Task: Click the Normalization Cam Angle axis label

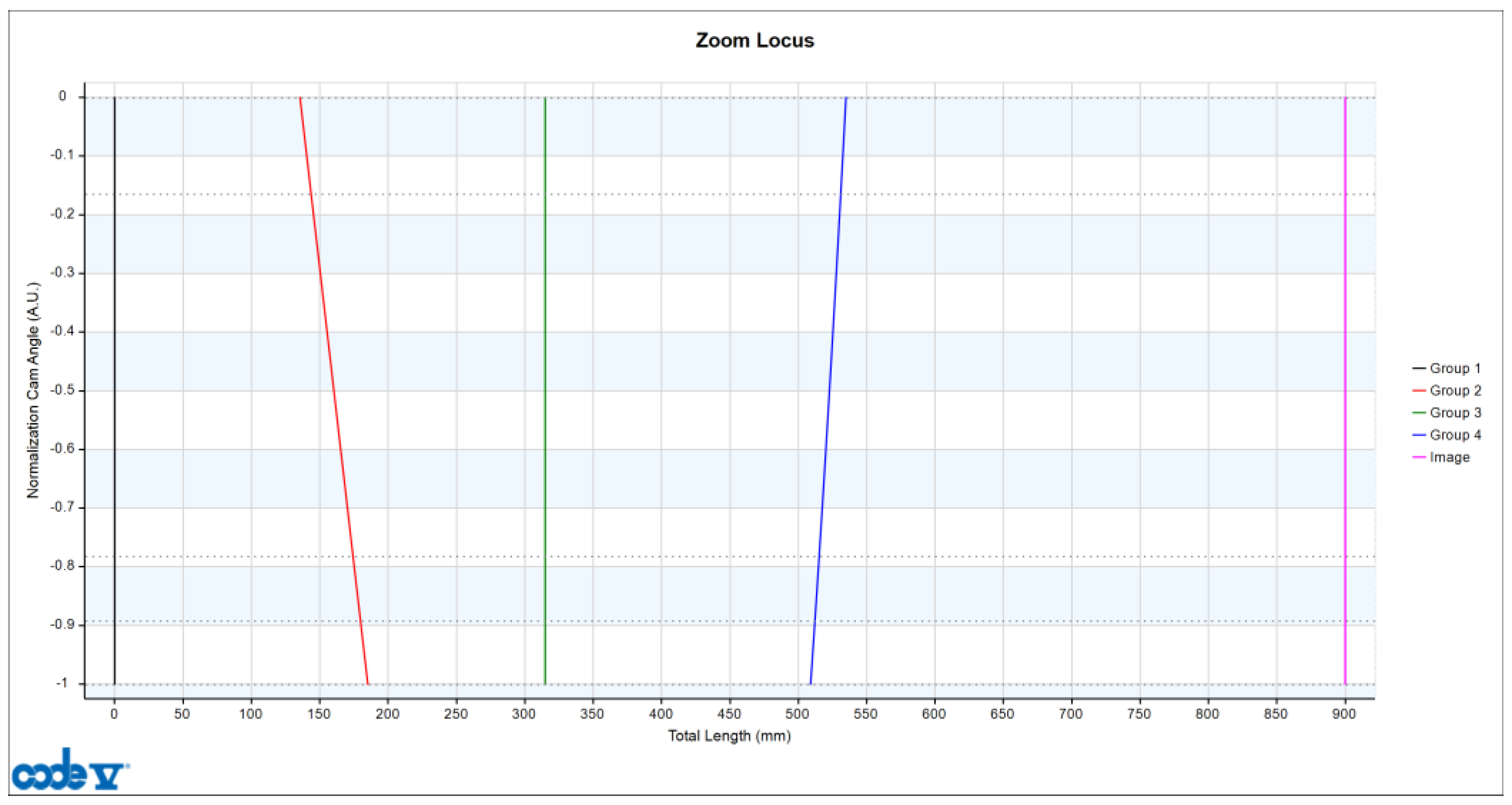Action: tap(33, 391)
